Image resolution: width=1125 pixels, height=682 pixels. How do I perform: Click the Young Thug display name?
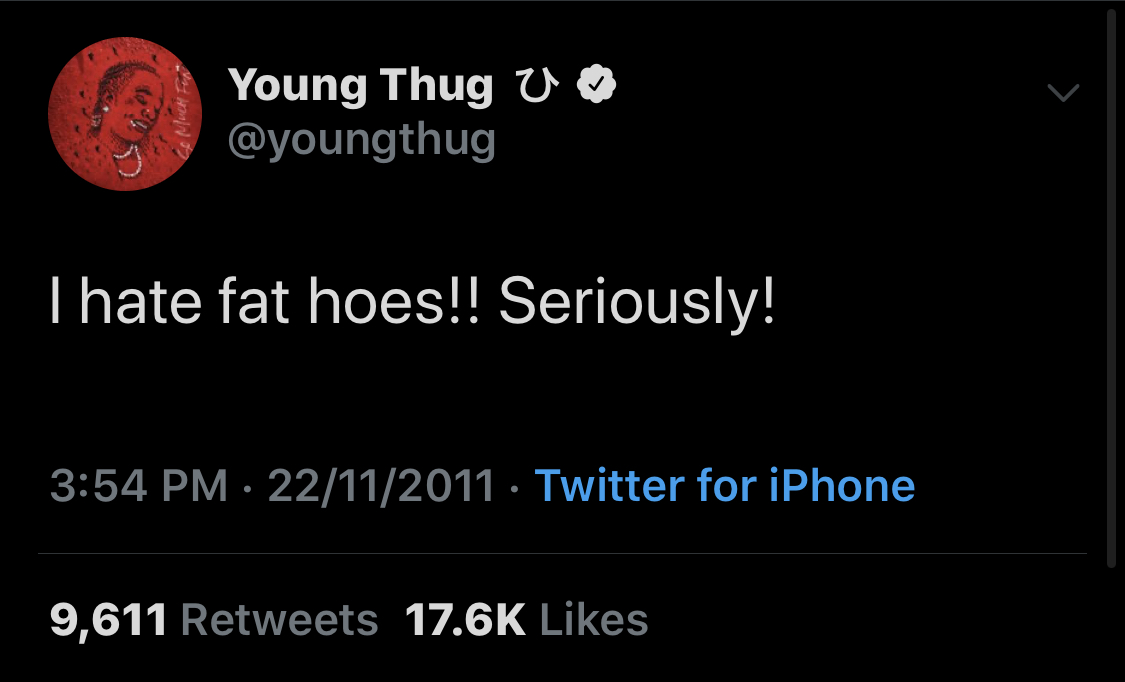360,85
